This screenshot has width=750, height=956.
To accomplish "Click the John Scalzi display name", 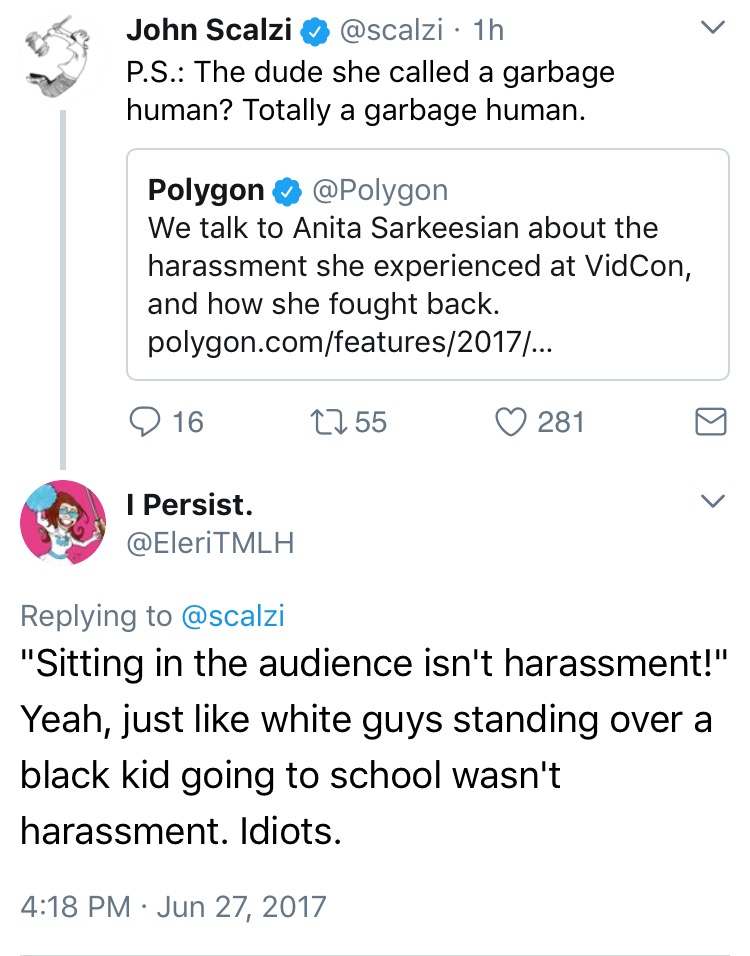I will [209, 30].
